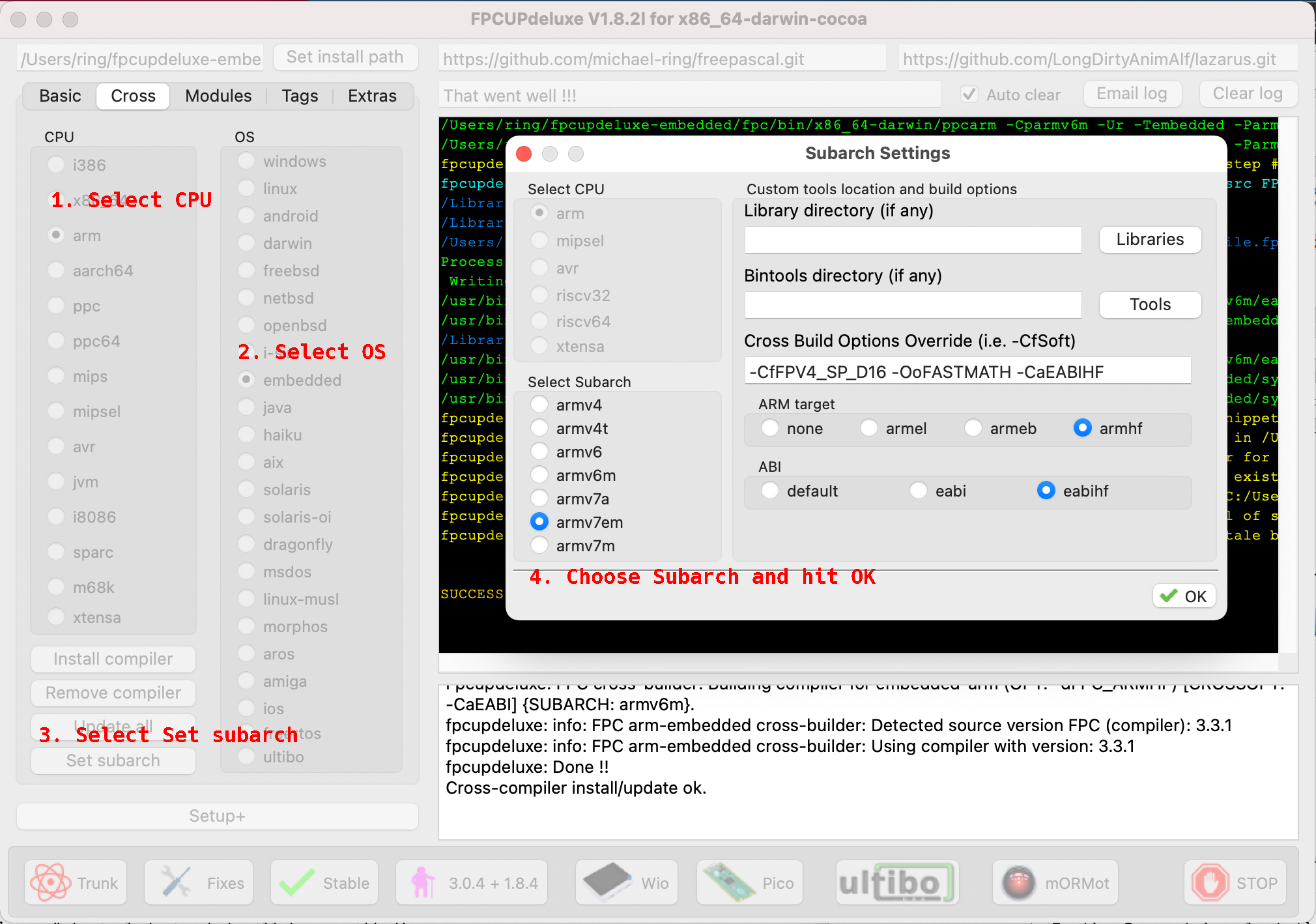The height and width of the screenshot is (924, 1316).
Task: Click the Set subarch button
Action: tap(113, 760)
